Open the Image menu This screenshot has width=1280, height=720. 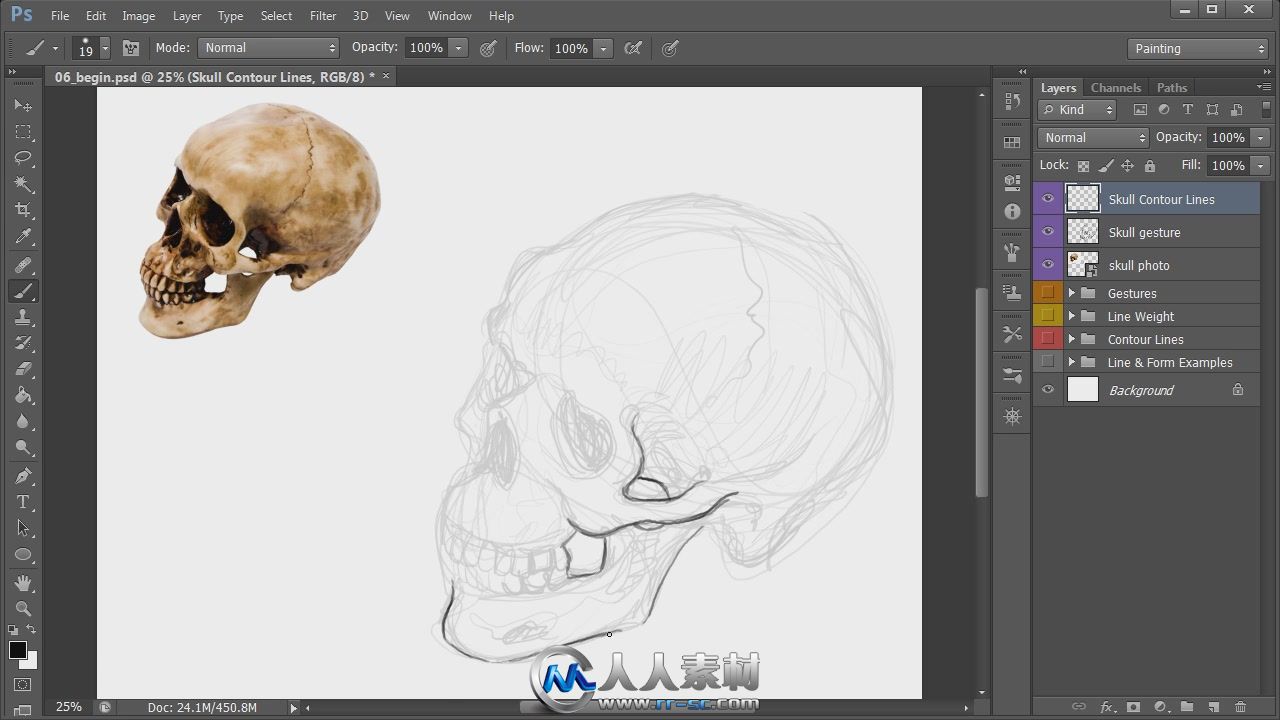[x=138, y=16]
